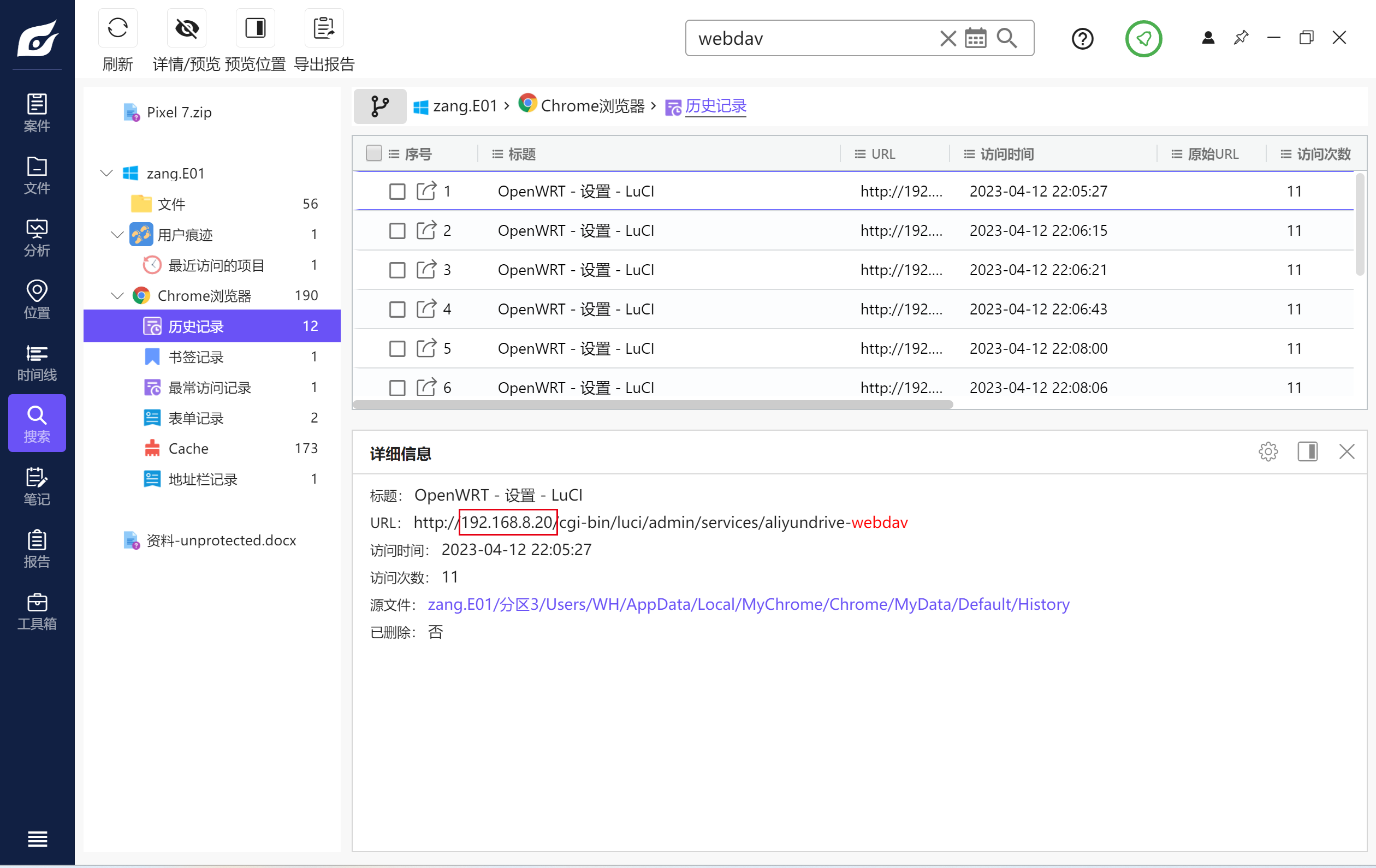Check the select-all header checkbox
The width and height of the screenshot is (1376, 868).
point(373,153)
